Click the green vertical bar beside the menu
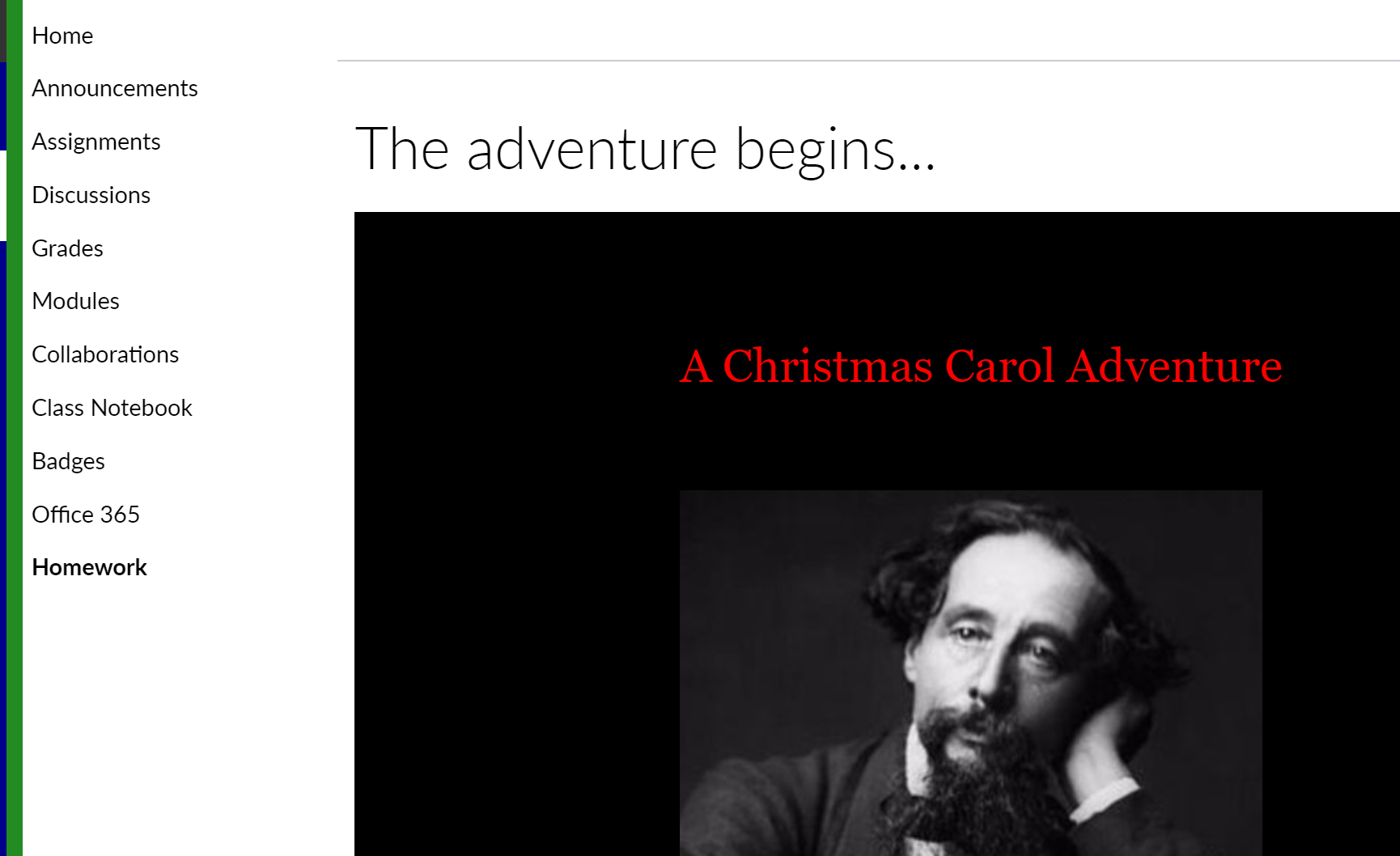The height and width of the screenshot is (856, 1400). pyautogui.click(x=15, y=428)
